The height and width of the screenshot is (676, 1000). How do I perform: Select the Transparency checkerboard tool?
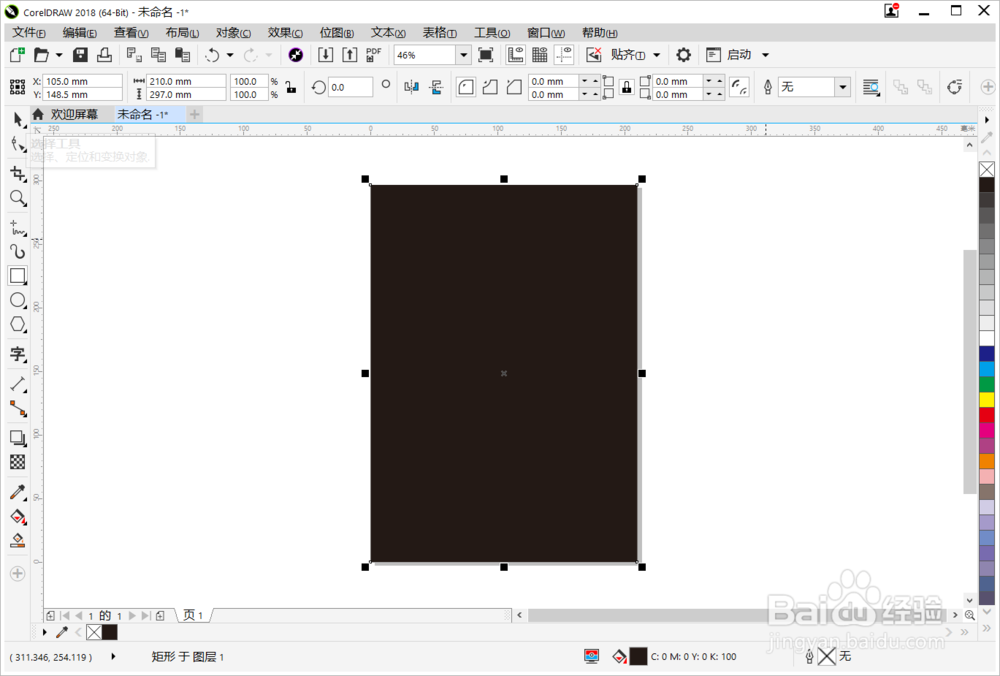18,462
